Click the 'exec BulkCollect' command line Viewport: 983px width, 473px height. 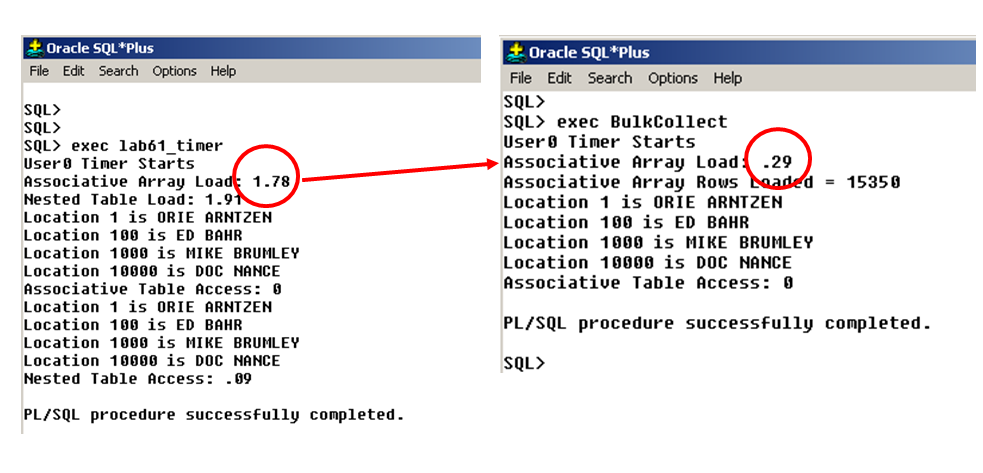pyautogui.click(x=616, y=122)
